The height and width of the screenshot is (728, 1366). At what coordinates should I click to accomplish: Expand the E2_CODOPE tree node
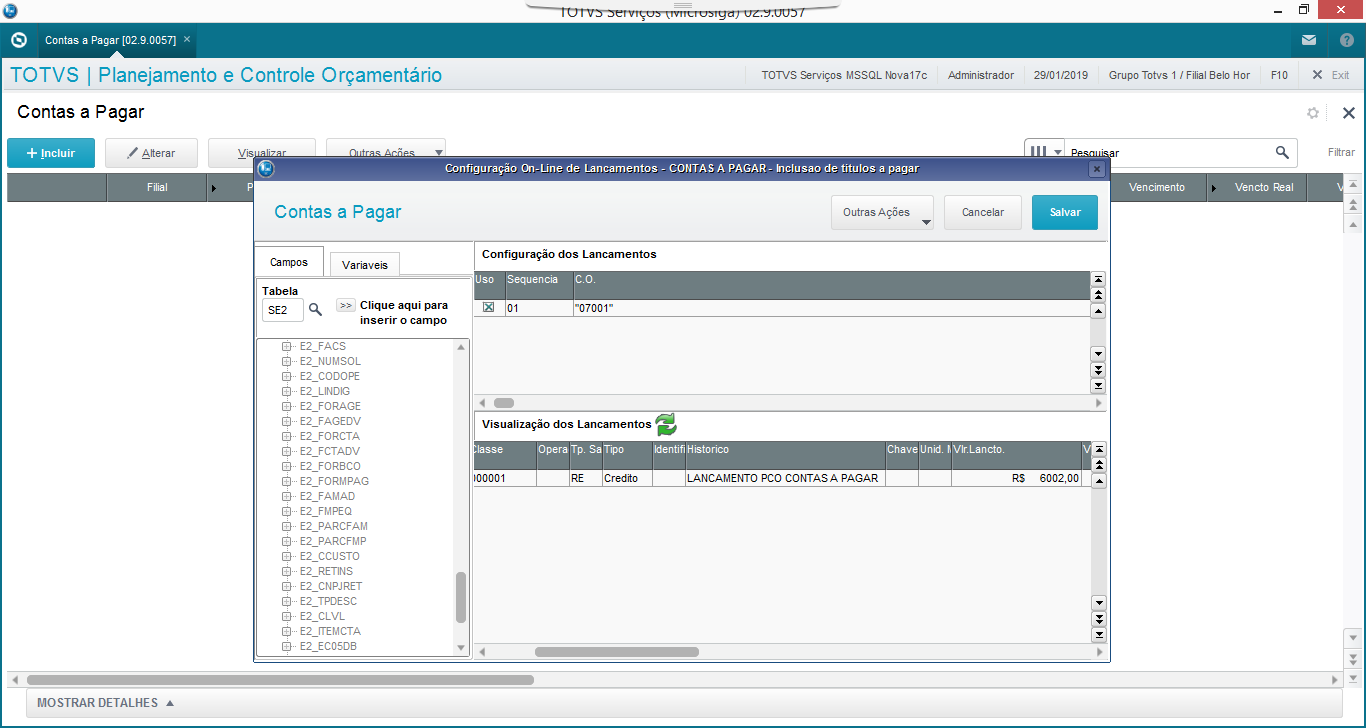coord(286,377)
